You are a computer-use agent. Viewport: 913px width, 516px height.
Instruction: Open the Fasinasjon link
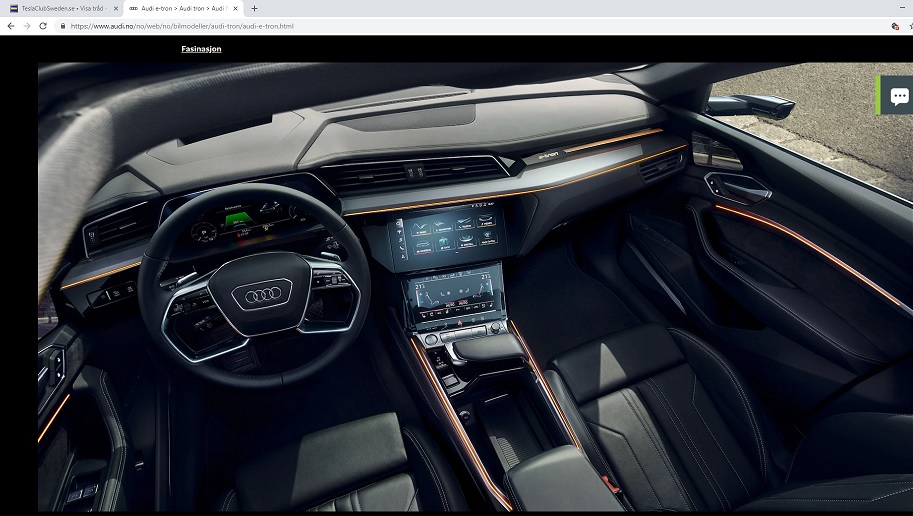coord(201,49)
